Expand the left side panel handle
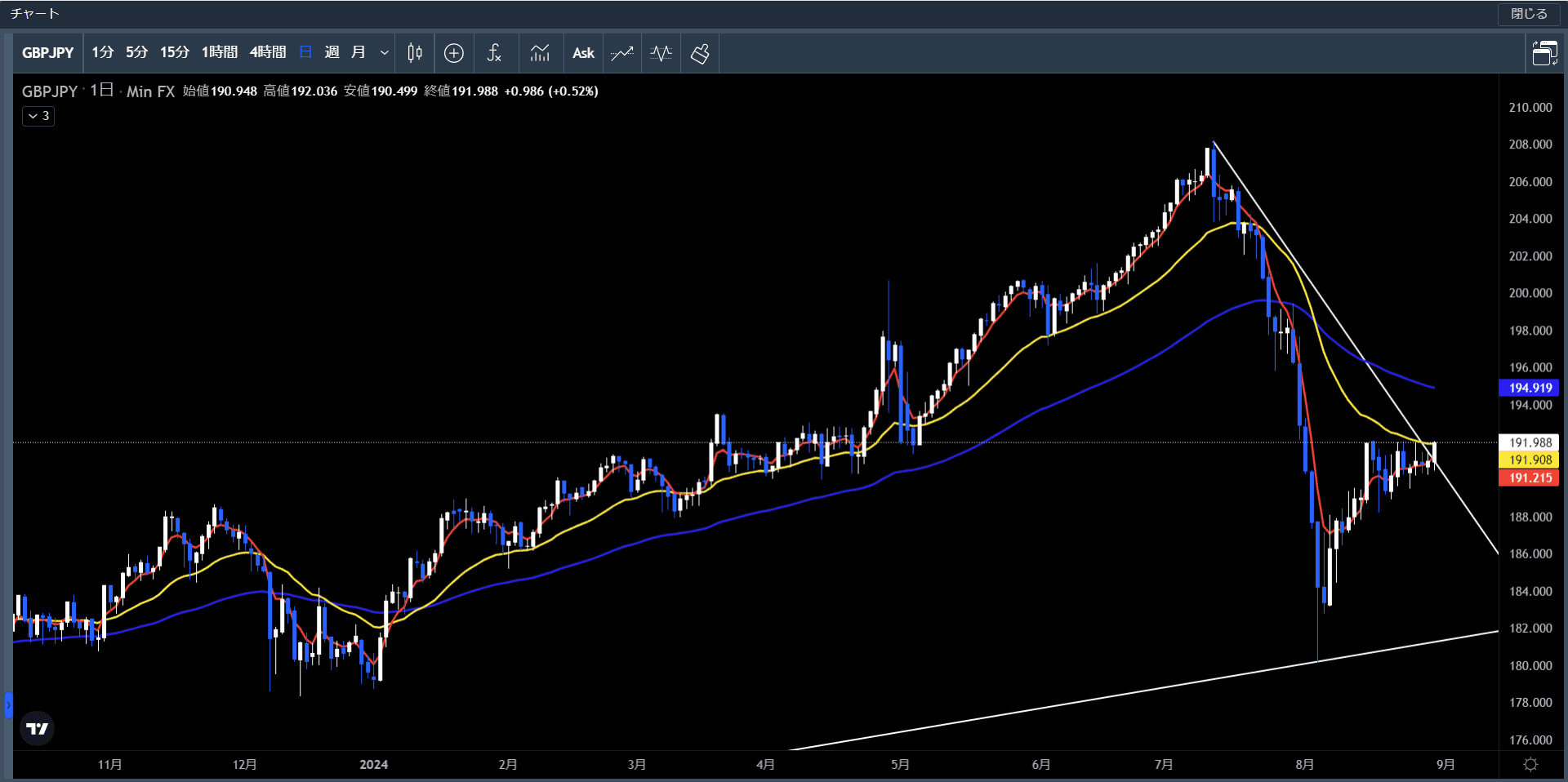The height and width of the screenshot is (782, 1568). (x=8, y=704)
